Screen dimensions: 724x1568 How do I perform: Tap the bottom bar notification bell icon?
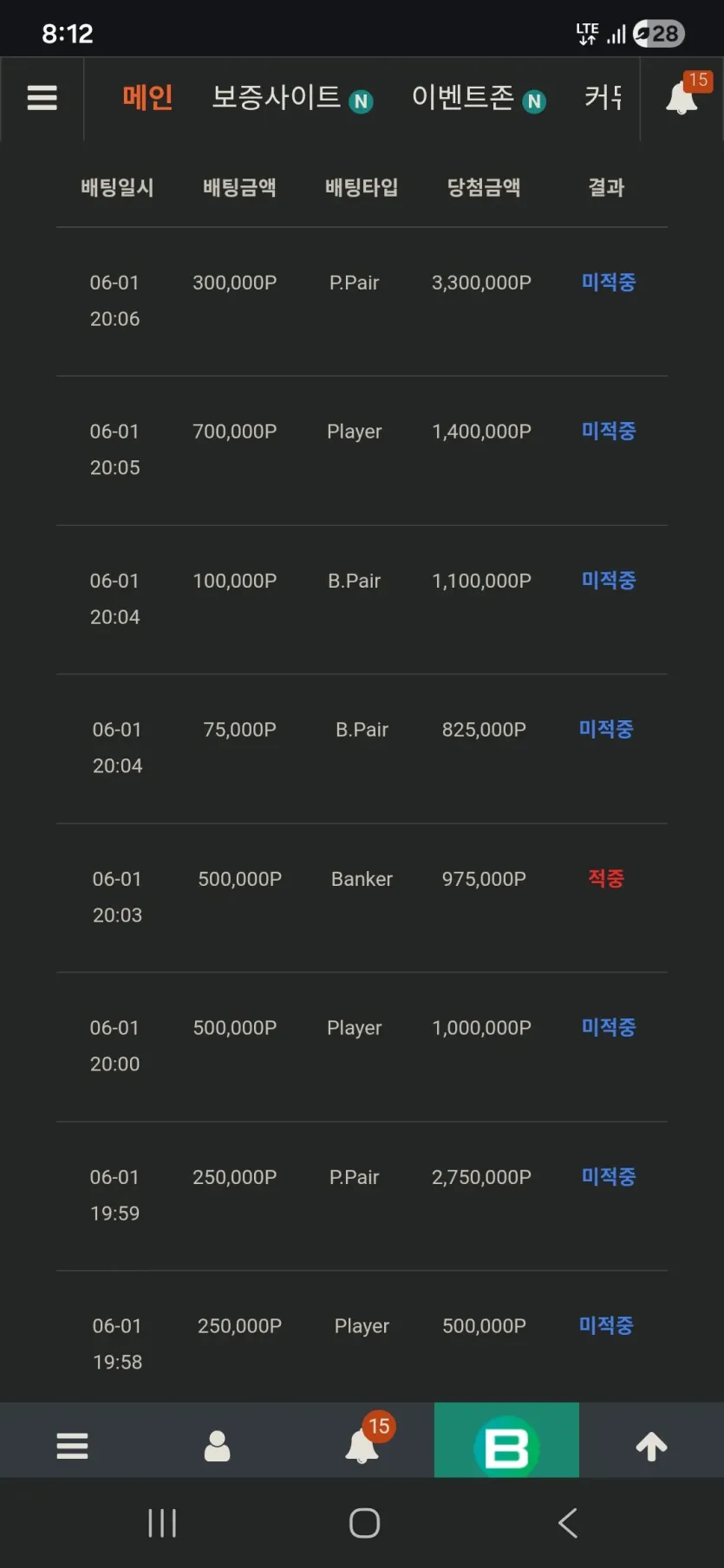362,1444
